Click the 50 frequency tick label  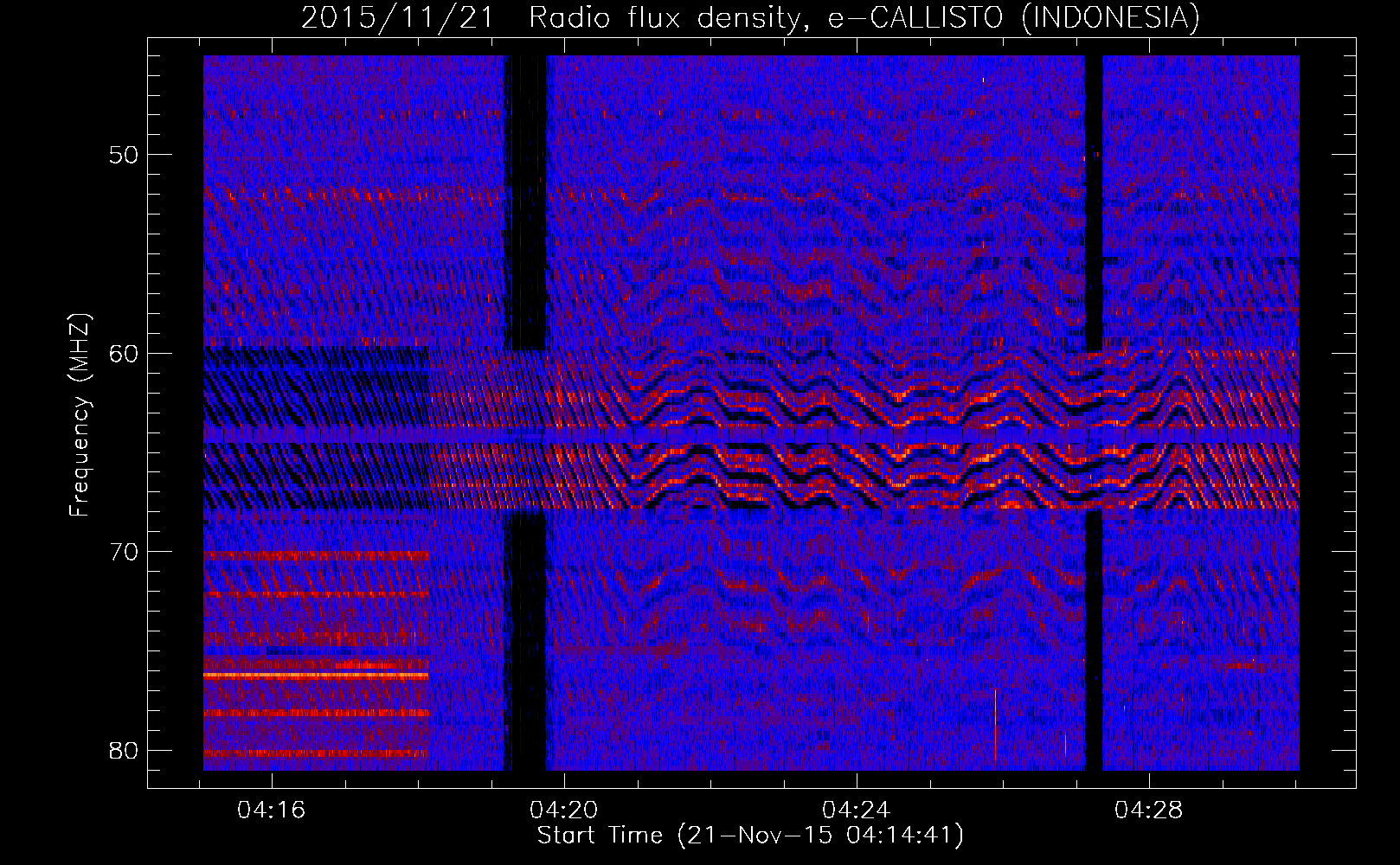click(125, 155)
